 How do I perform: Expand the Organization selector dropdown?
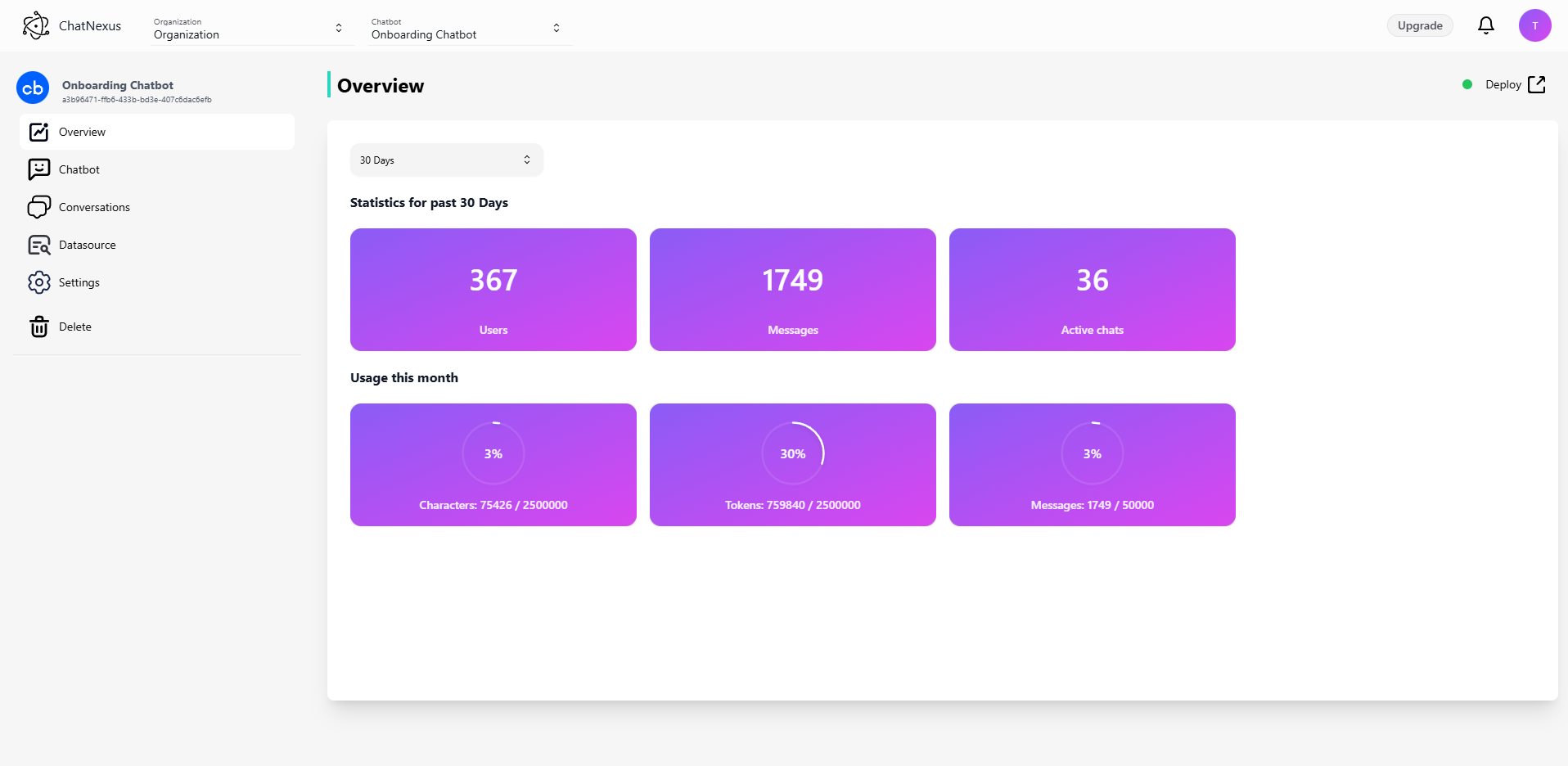pos(249,29)
